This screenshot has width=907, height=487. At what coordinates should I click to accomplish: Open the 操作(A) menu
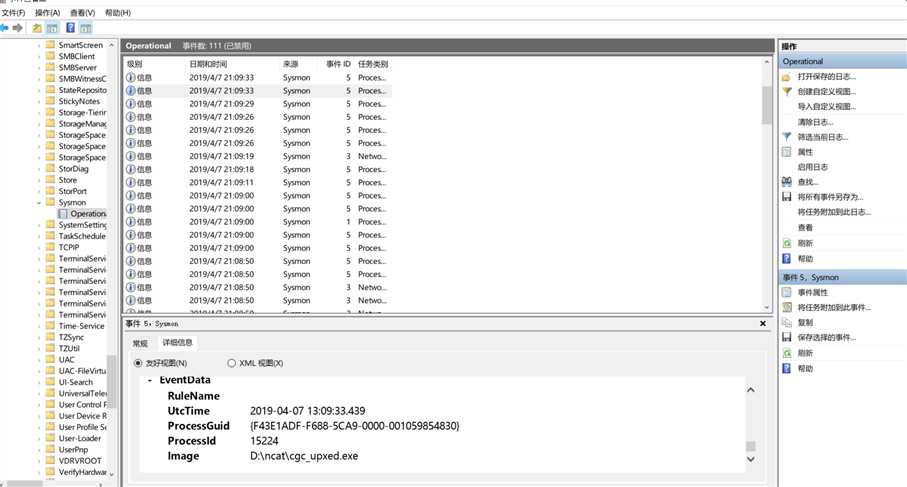(47, 12)
